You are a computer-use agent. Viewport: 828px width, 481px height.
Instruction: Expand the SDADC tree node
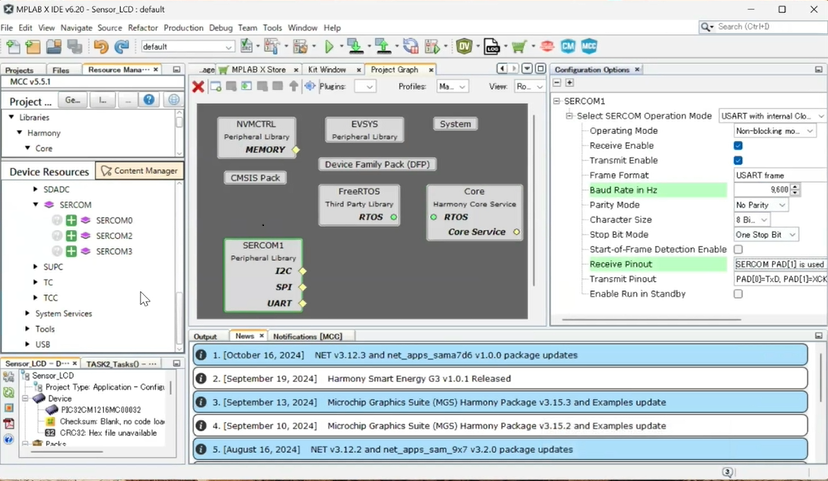[34, 189]
